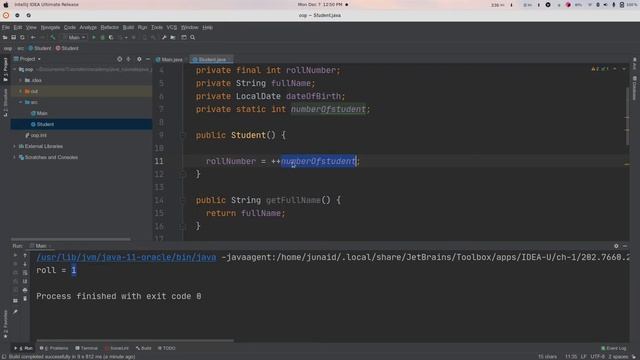Click the green Run button in toolbar
640x360 pixels.
tap(93, 38)
